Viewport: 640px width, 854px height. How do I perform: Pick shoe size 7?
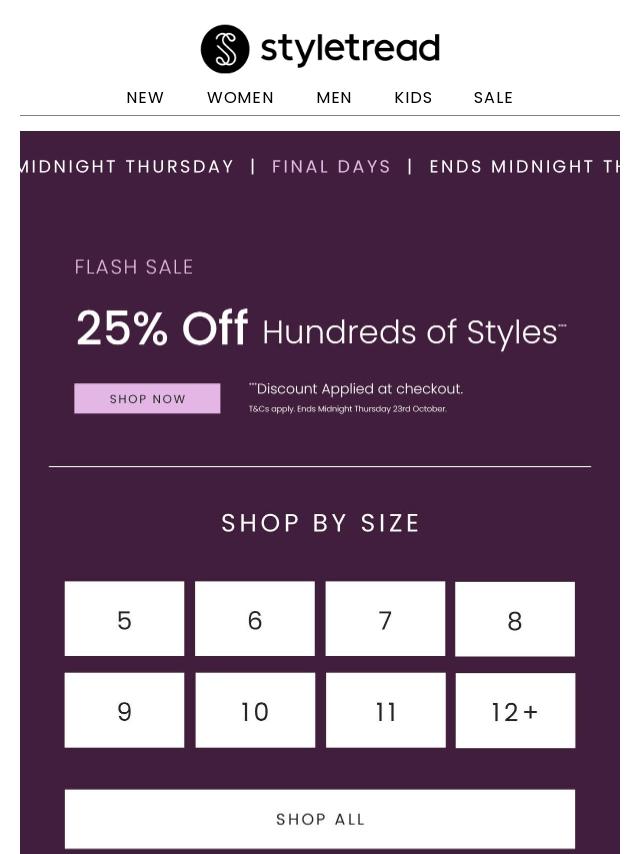point(385,619)
